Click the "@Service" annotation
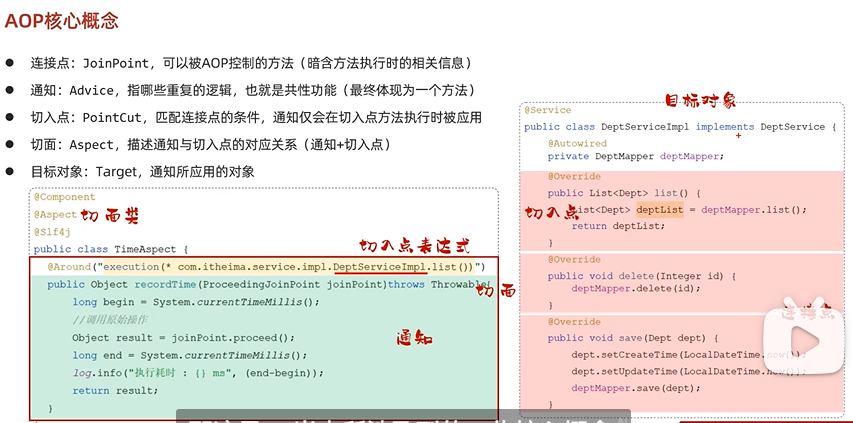The image size is (853, 423). click(x=548, y=110)
